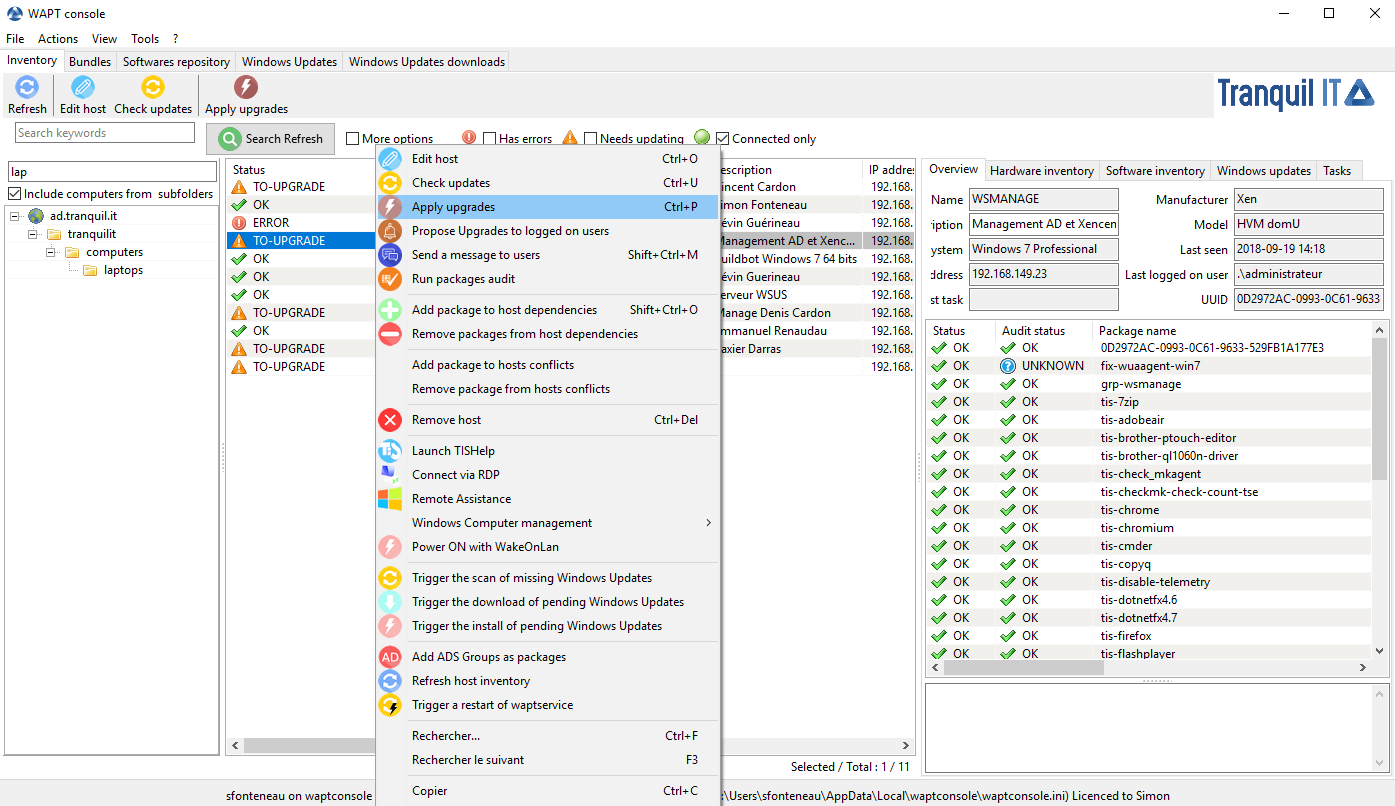Switch to the Software inventory tab

click(1155, 171)
